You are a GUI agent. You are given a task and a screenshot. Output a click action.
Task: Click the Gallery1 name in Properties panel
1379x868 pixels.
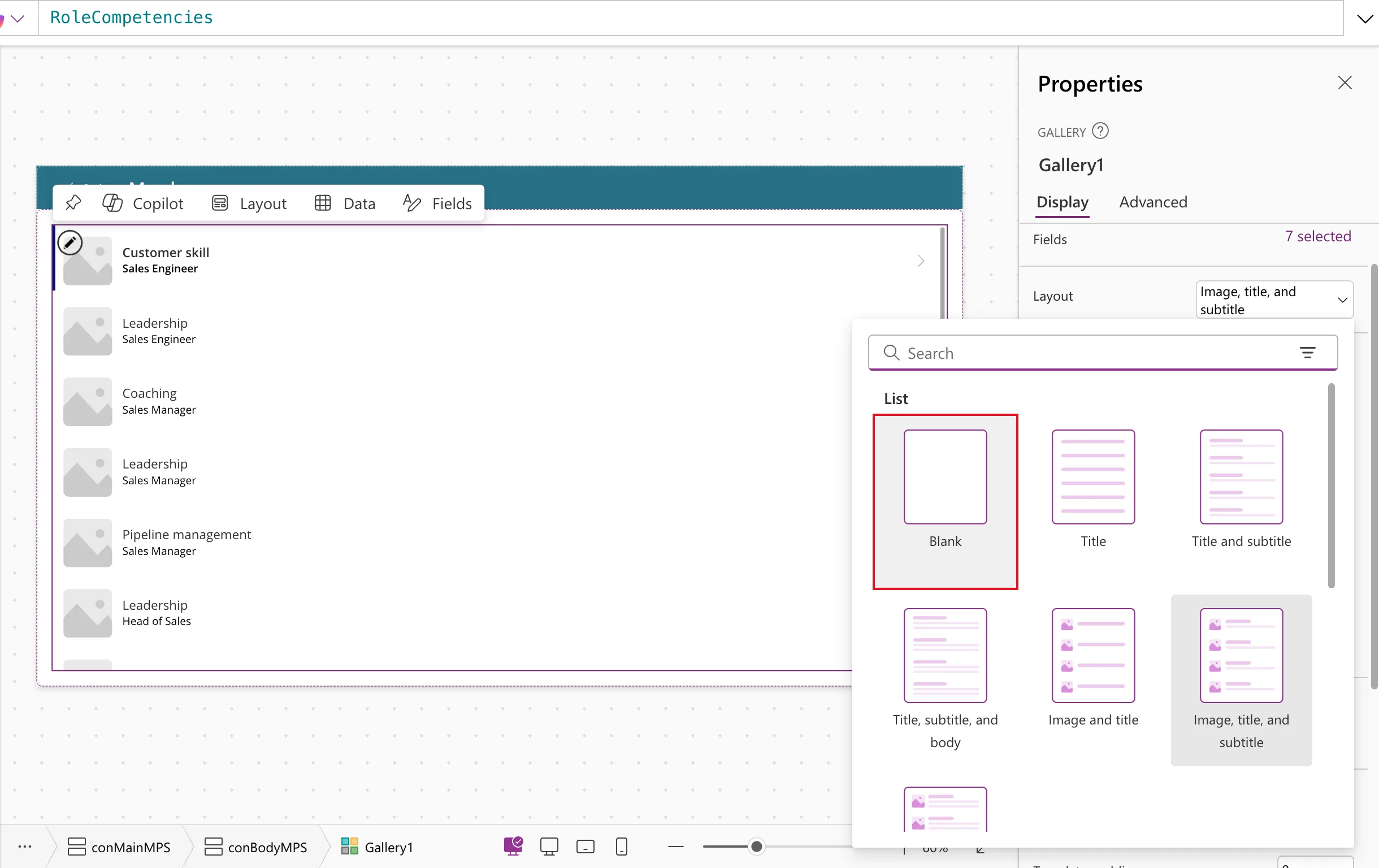[1070, 165]
